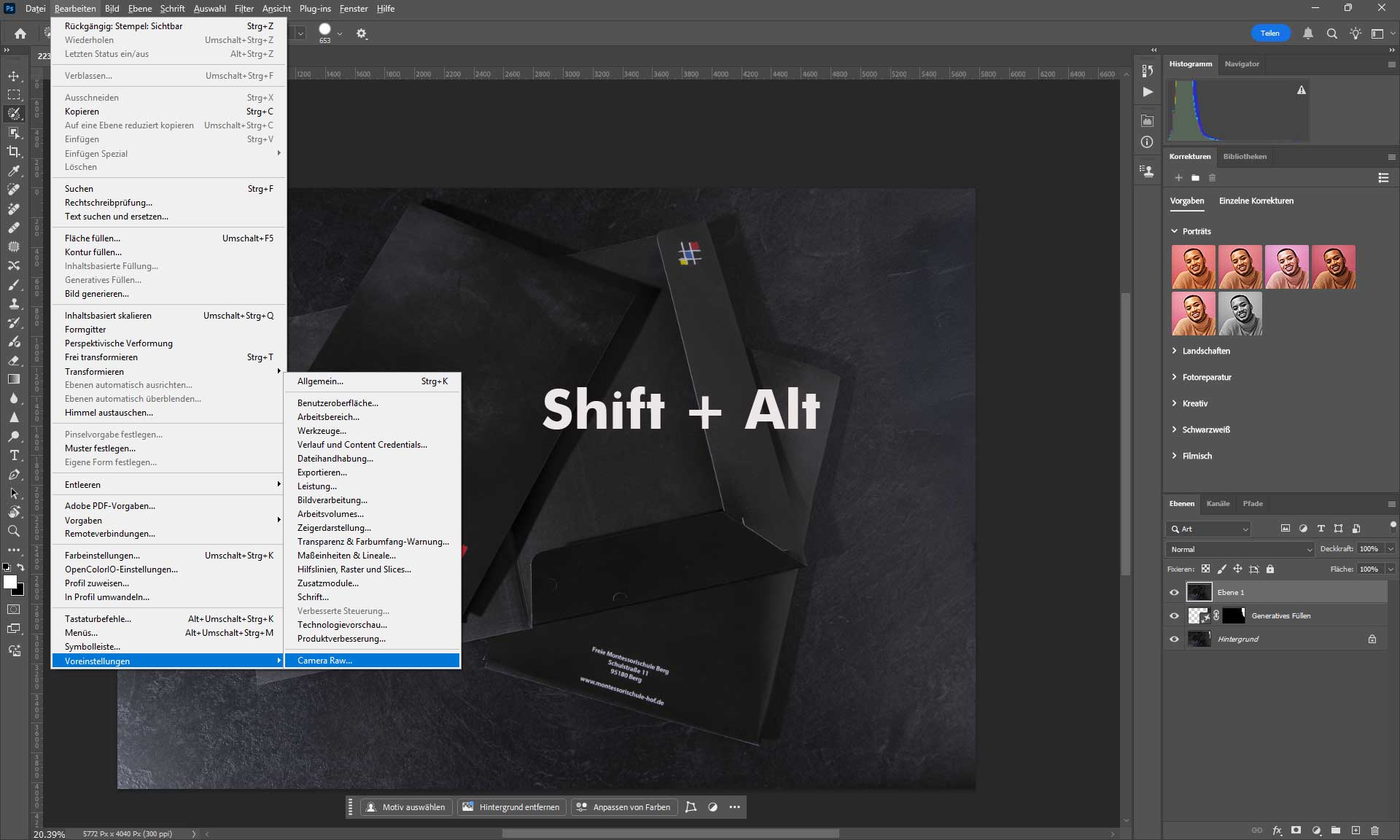This screenshot has width=1400, height=840.
Task: Expand the Fotoreparatur presets group
Action: (x=1174, y=377)
